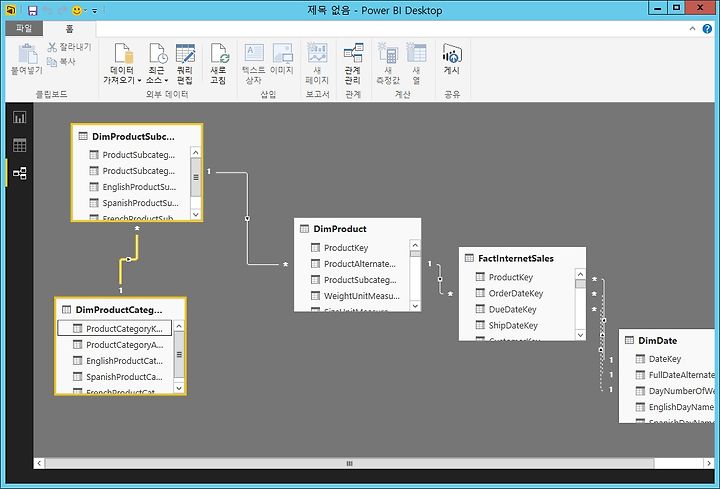This screenshot has width=720, height=489.
Task: Open 데이터 가져오기 get data
Action: [122, 64]
